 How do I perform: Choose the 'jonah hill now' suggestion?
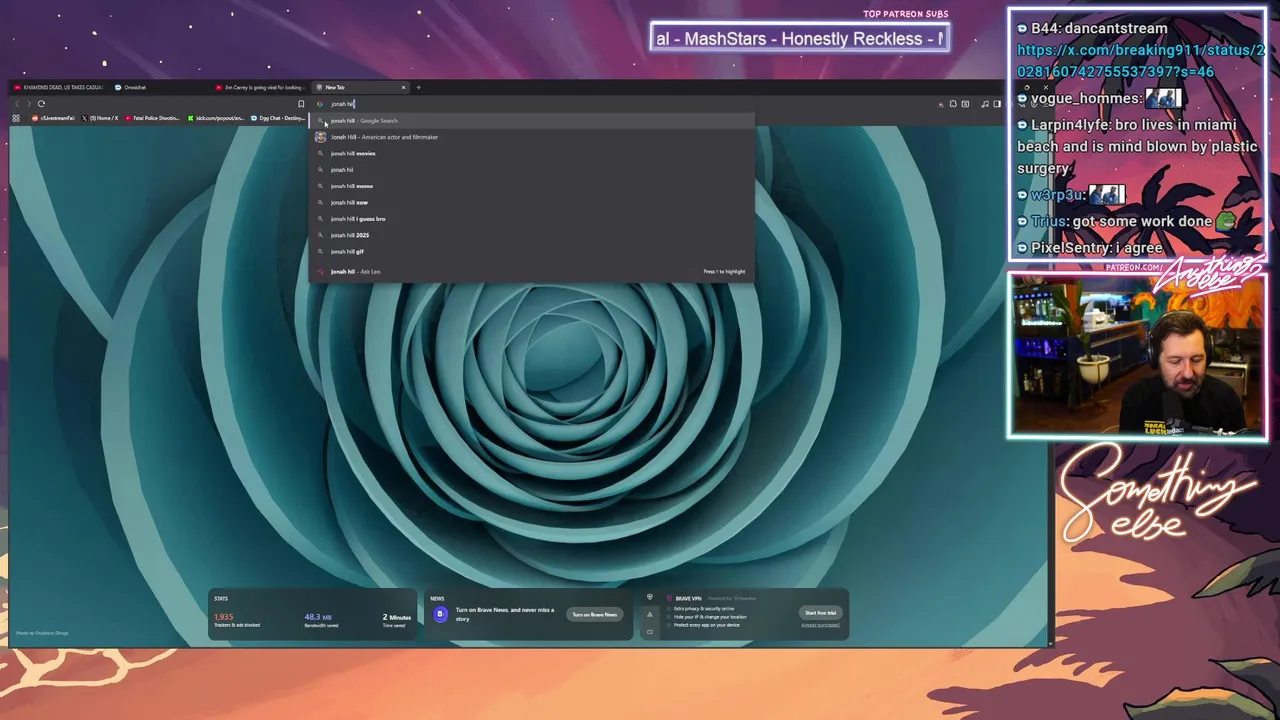pos(532,202)
